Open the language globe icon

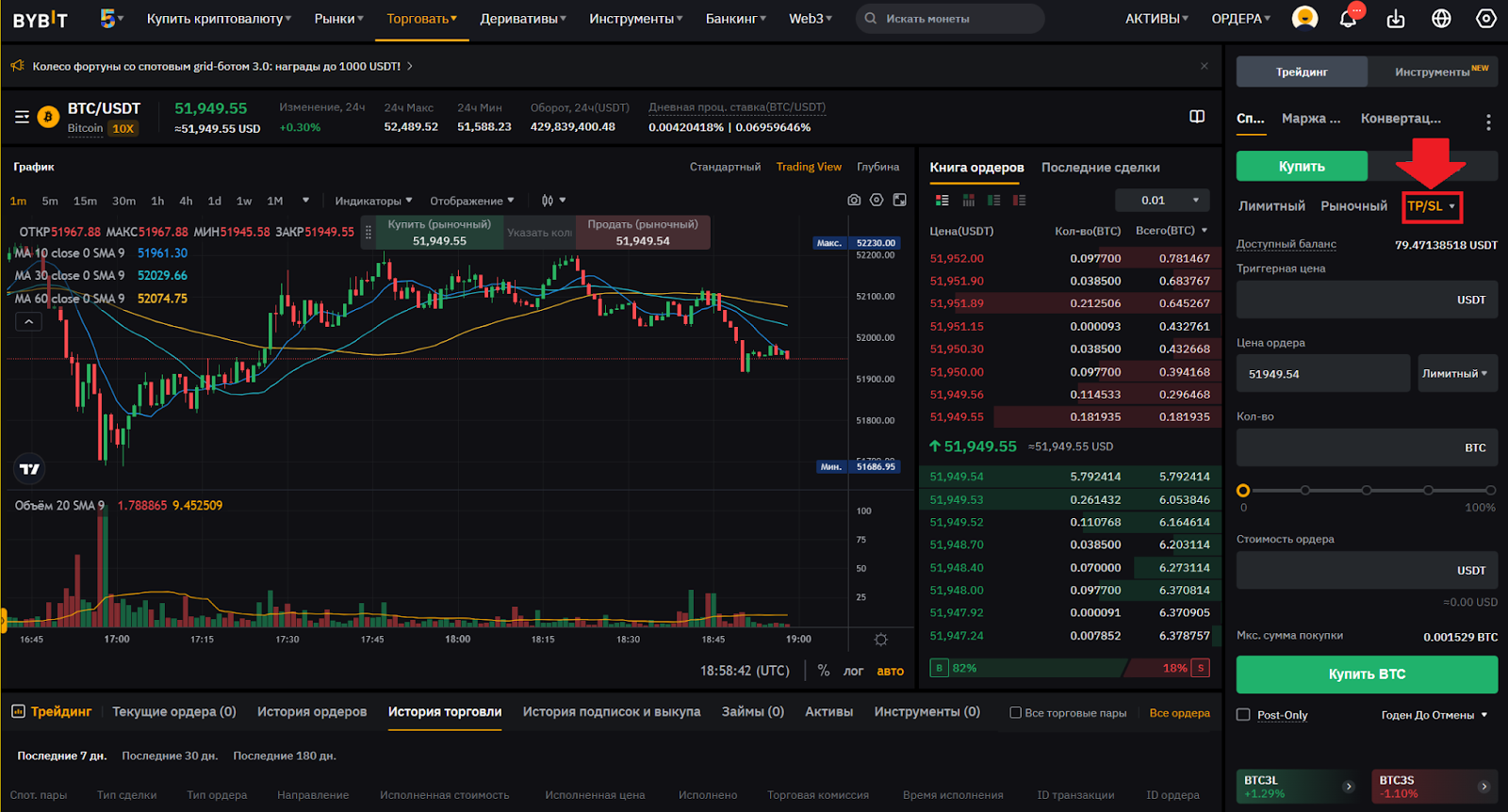1441,18
